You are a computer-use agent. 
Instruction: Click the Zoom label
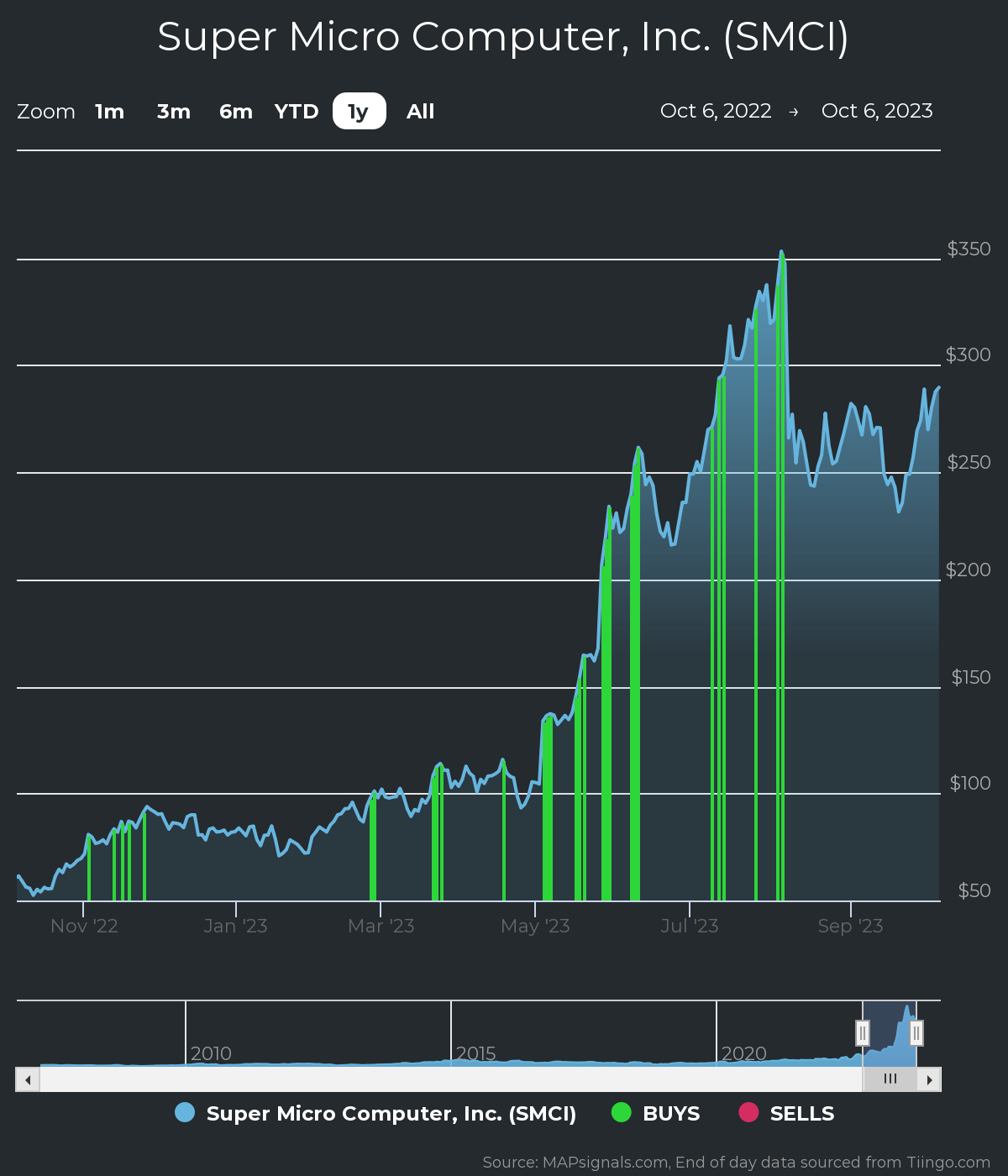(x=46, y=112)
